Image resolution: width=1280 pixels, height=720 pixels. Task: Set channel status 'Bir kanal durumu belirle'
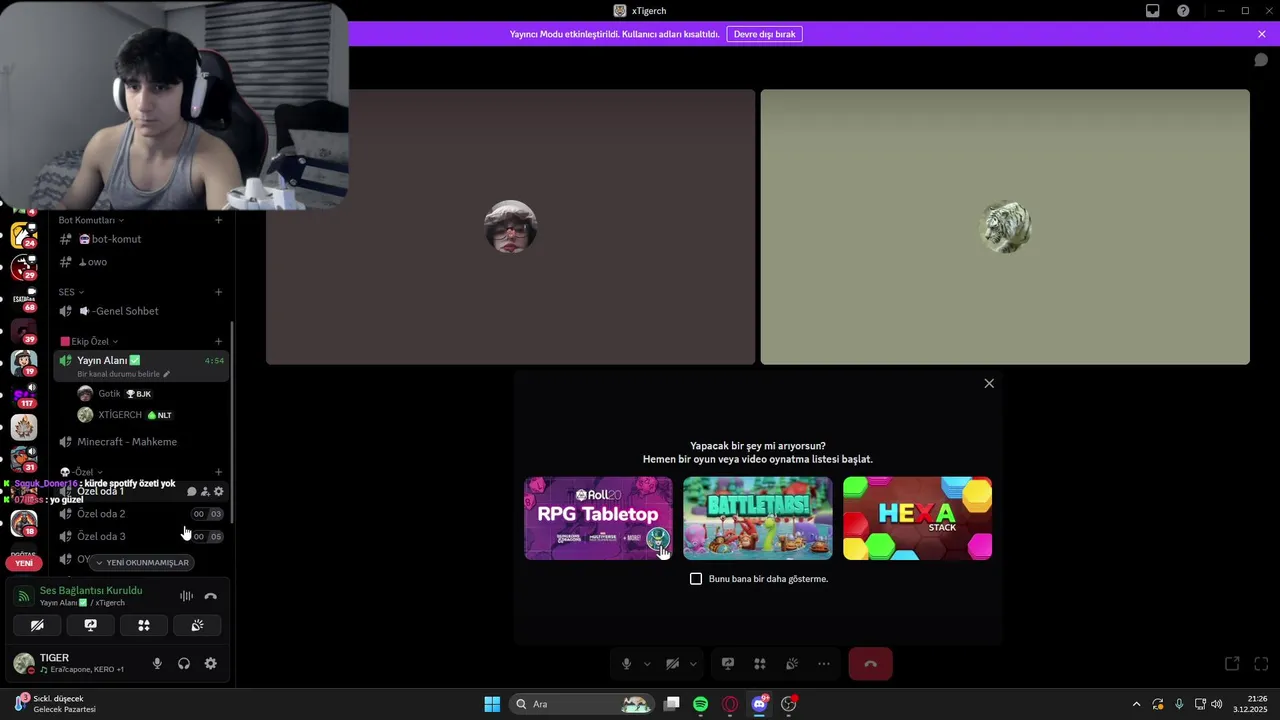point(123,374)
